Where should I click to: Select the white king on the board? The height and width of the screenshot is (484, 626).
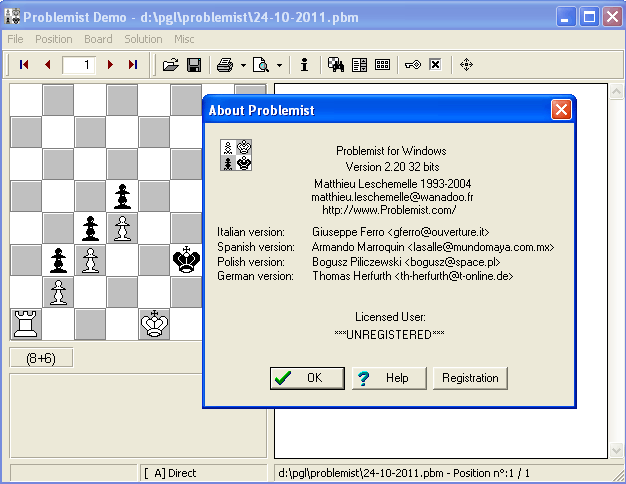click(154, 324)
